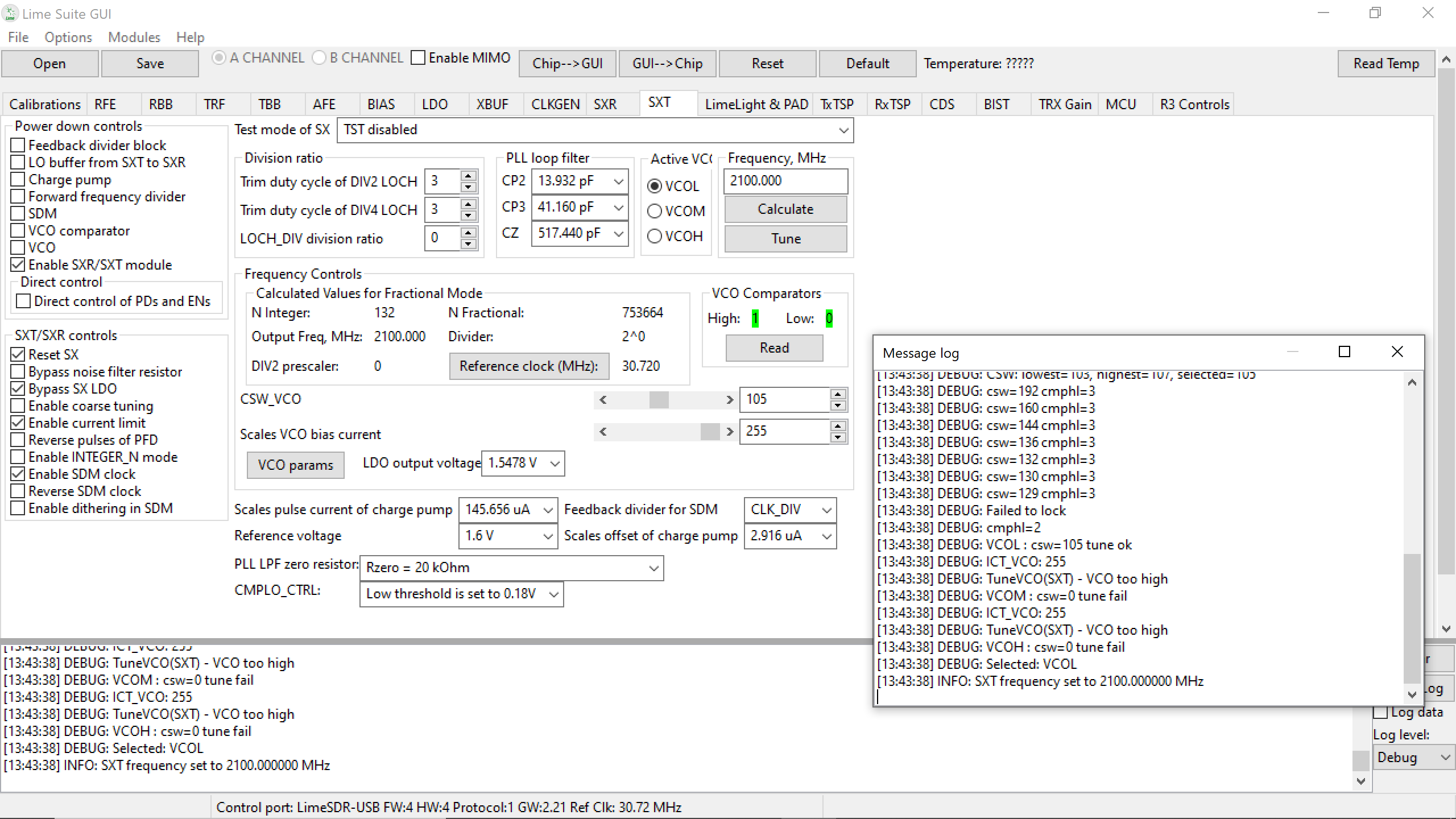This screenshot has height=819, width=1456.
Task: Maximize the Message log window
Action: pyautogui.click(x=1344, y=352)
